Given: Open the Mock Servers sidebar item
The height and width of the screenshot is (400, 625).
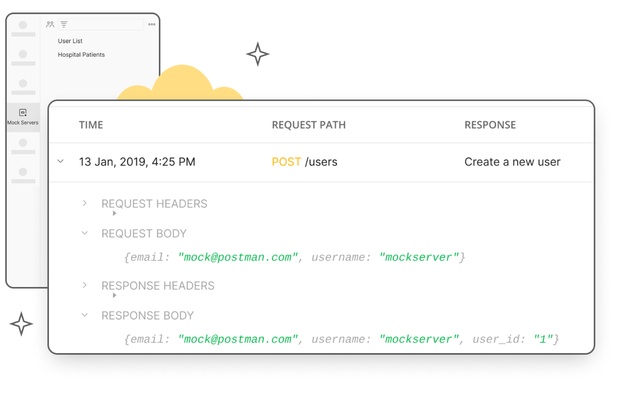Looking at the screenshot, I should pyautogui.click(x=23, y=117).
